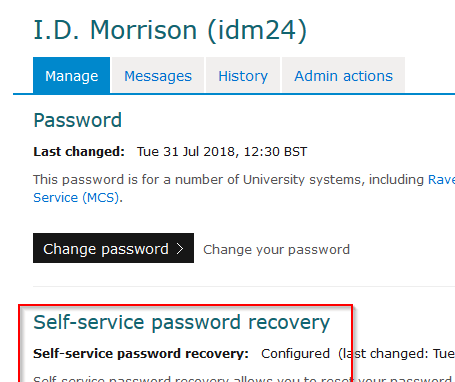Click the I.D. Morrison (idm24) page title

(x=170, y=30)
